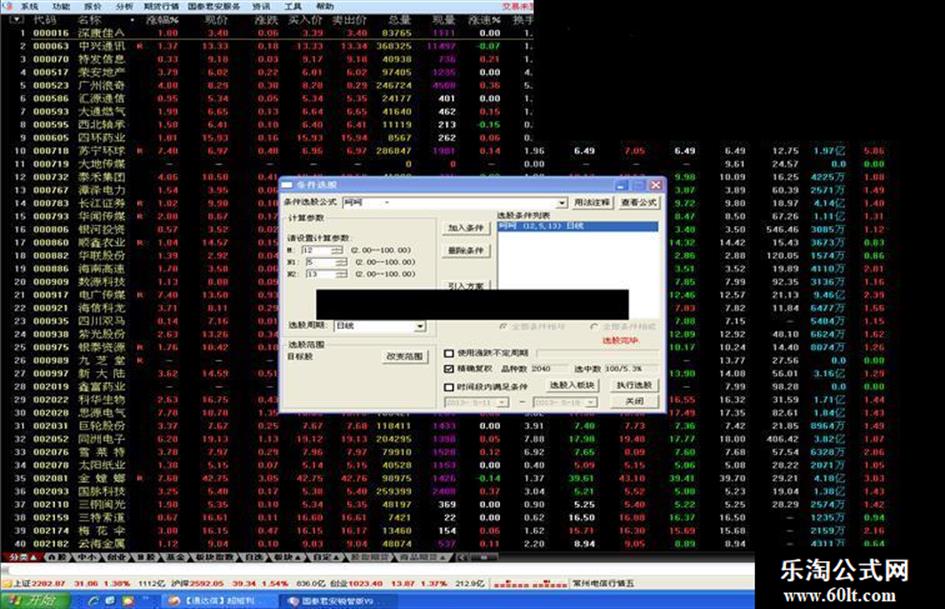Click the 现价 column header
The height and width of the screenshot is (609, 945).
tap(217, 20)
